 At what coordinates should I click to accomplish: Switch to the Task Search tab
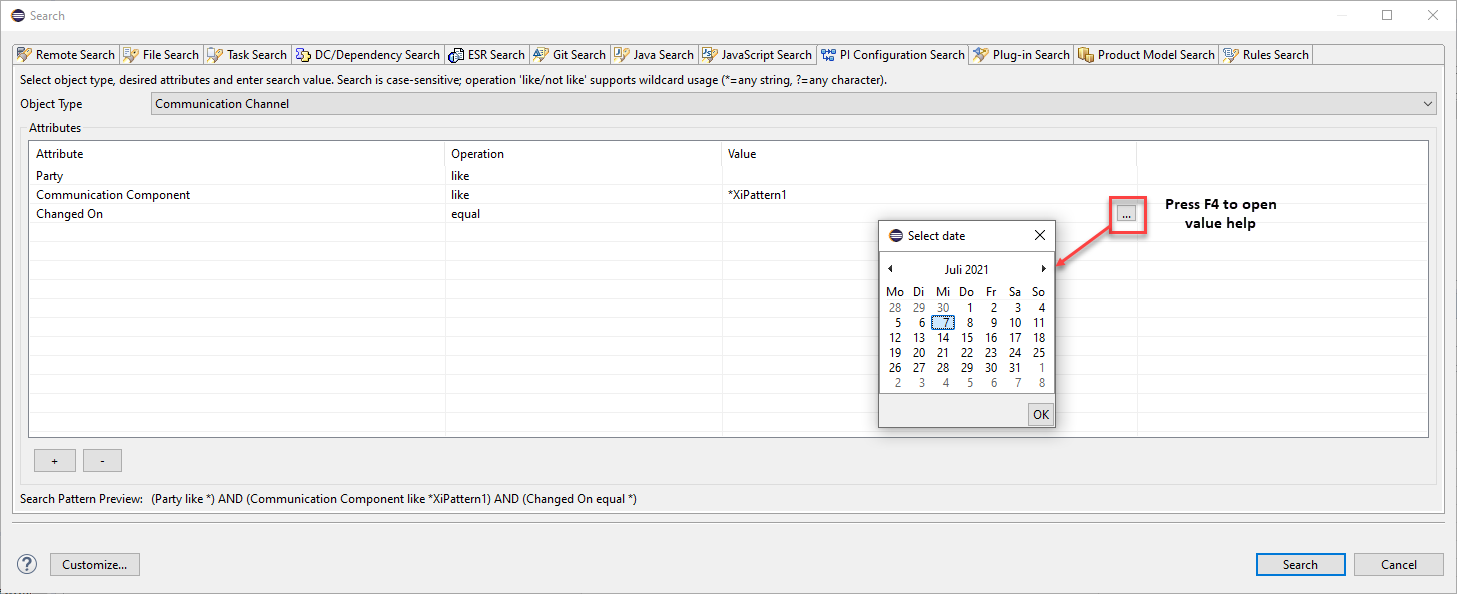pos(246,54)
